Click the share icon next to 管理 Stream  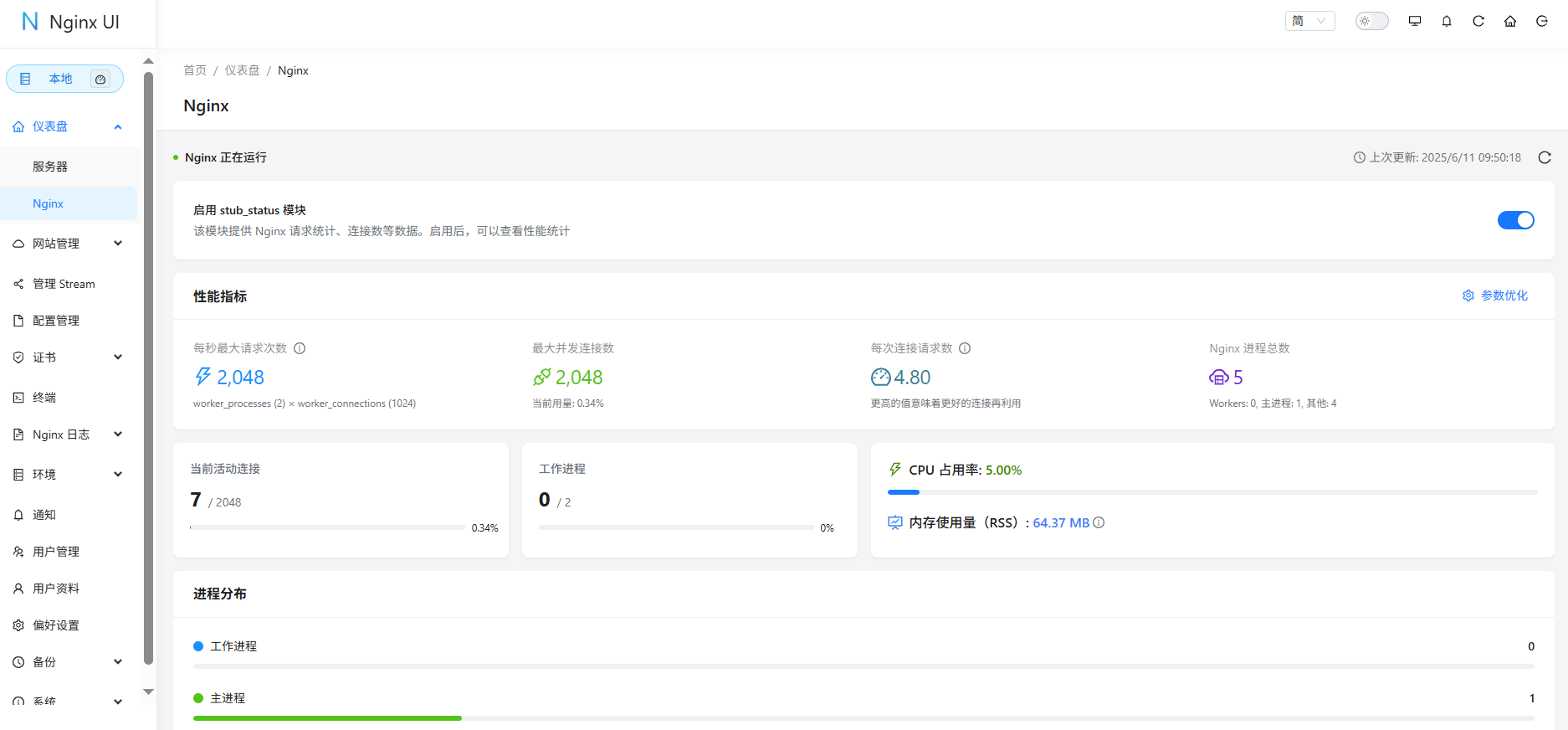18,284
